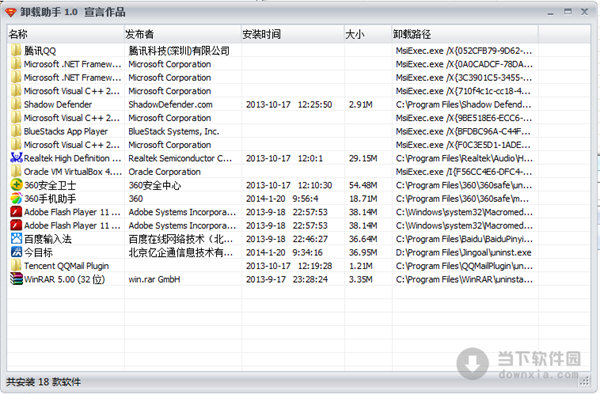This screenshot has height=394, width=600.
Task: Click size value 36.95M
Action: 363,252
